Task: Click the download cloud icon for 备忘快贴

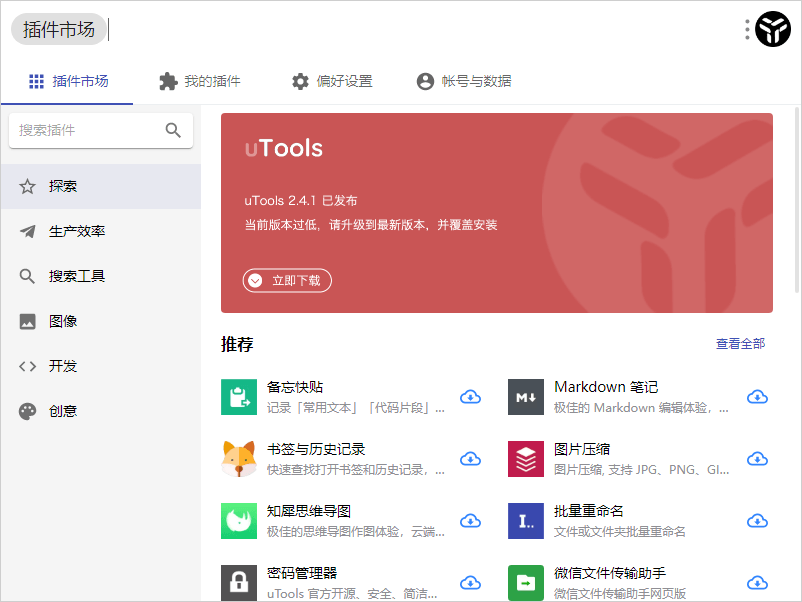Action: (470, 396)
